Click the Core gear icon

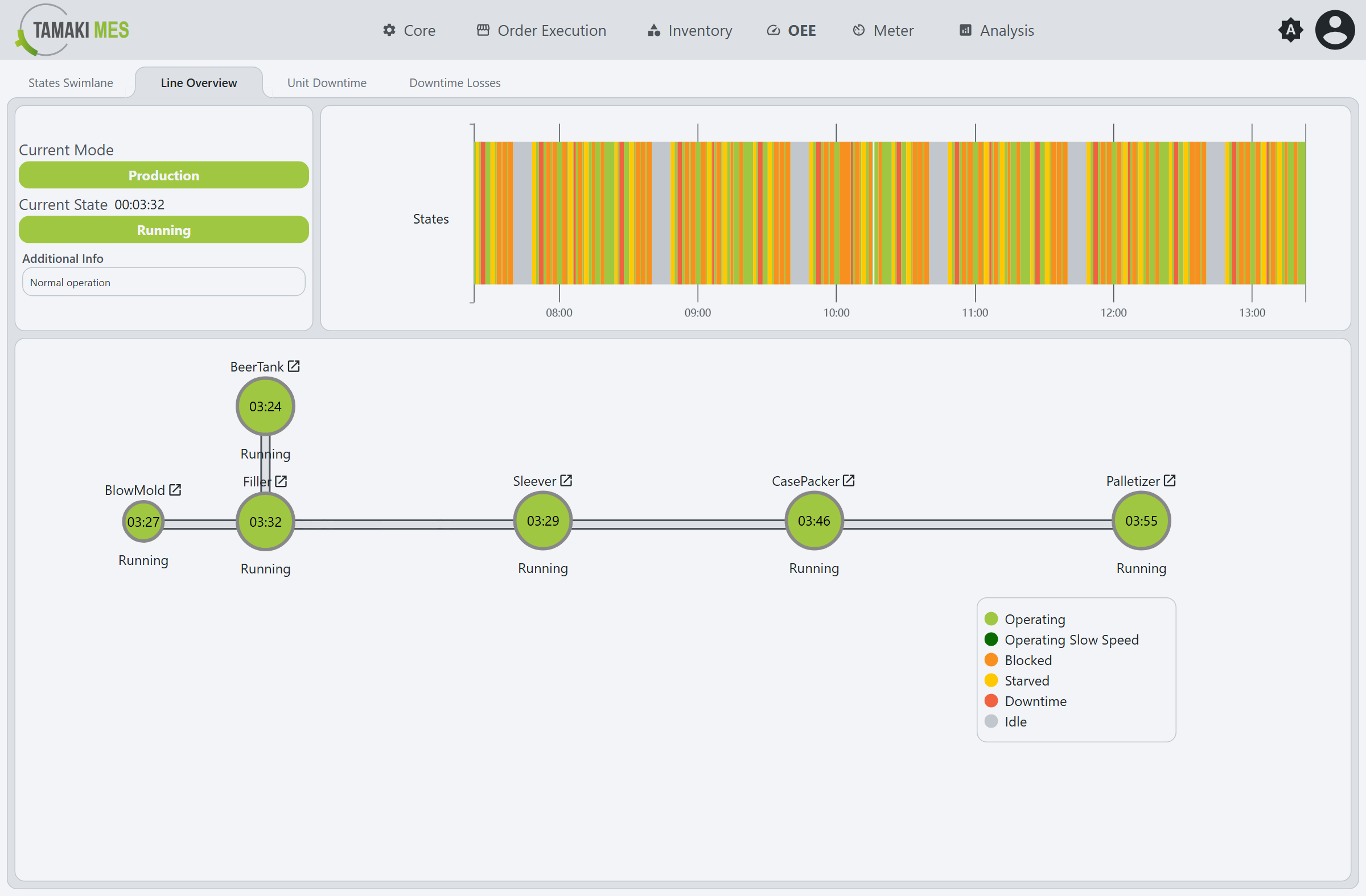pyautogui.click(x=389, y=30)
